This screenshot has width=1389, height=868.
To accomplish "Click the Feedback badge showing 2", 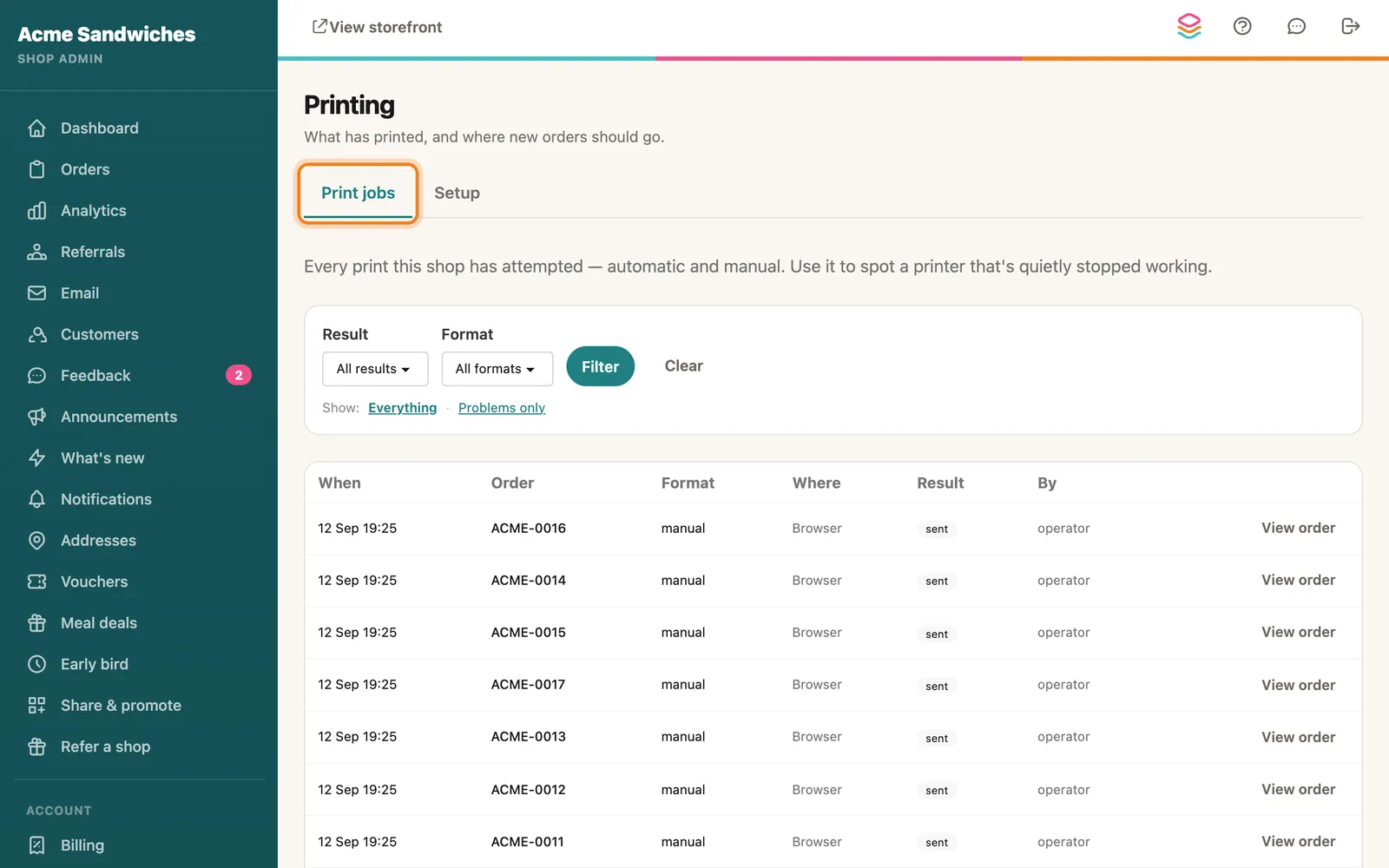I will point(239,375).
